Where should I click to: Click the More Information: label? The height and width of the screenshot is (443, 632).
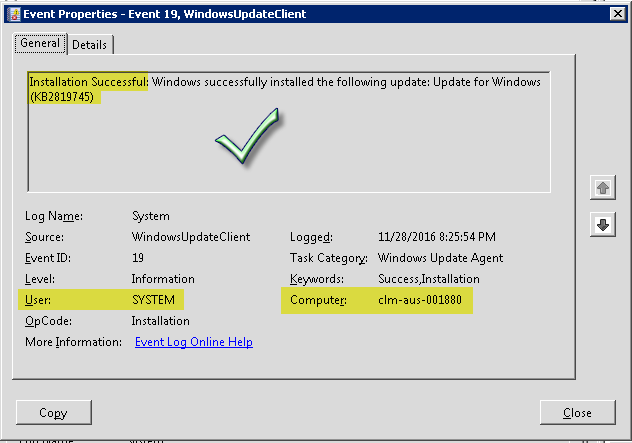click(x=73, y=342)
